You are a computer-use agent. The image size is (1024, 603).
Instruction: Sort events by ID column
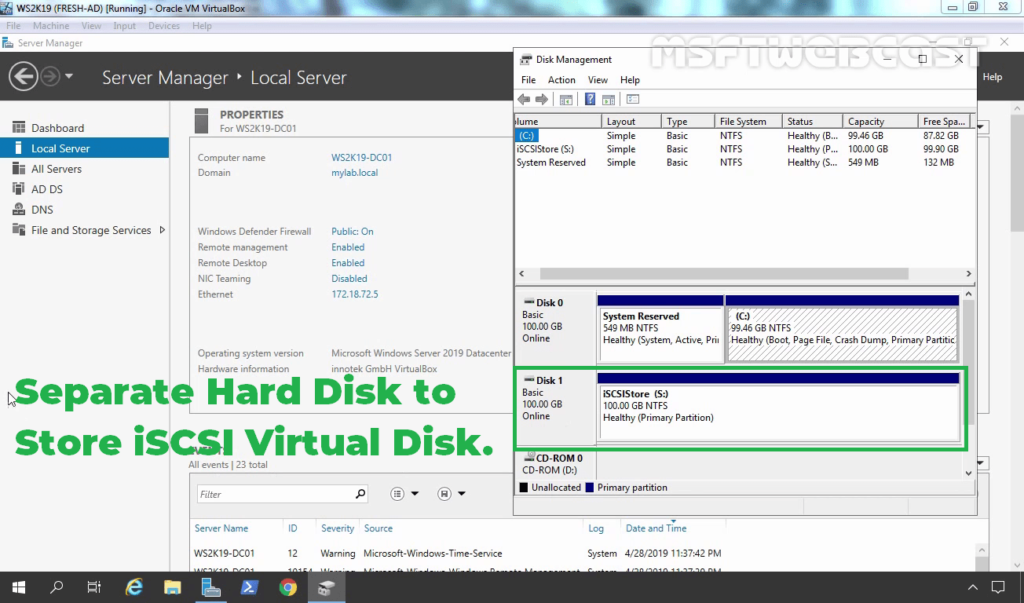[293, 528]
